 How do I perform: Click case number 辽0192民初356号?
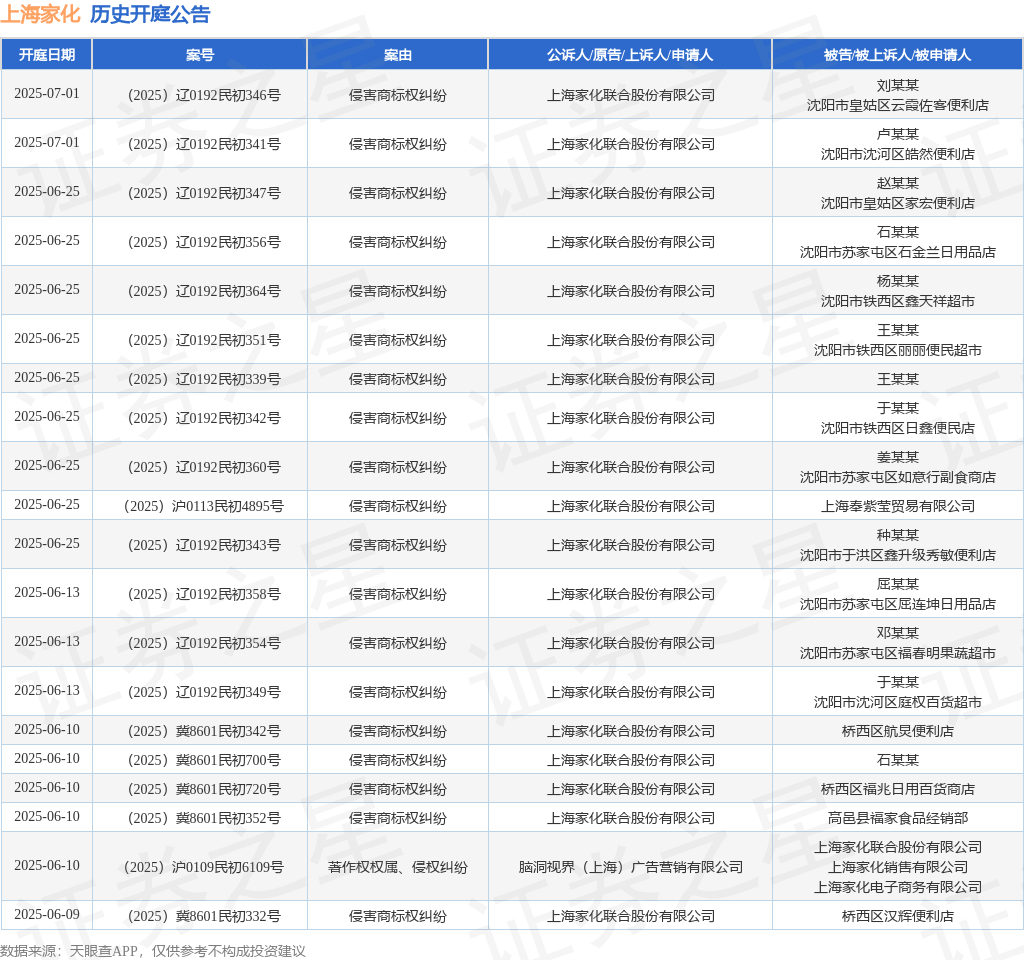(x=204, y=242)
